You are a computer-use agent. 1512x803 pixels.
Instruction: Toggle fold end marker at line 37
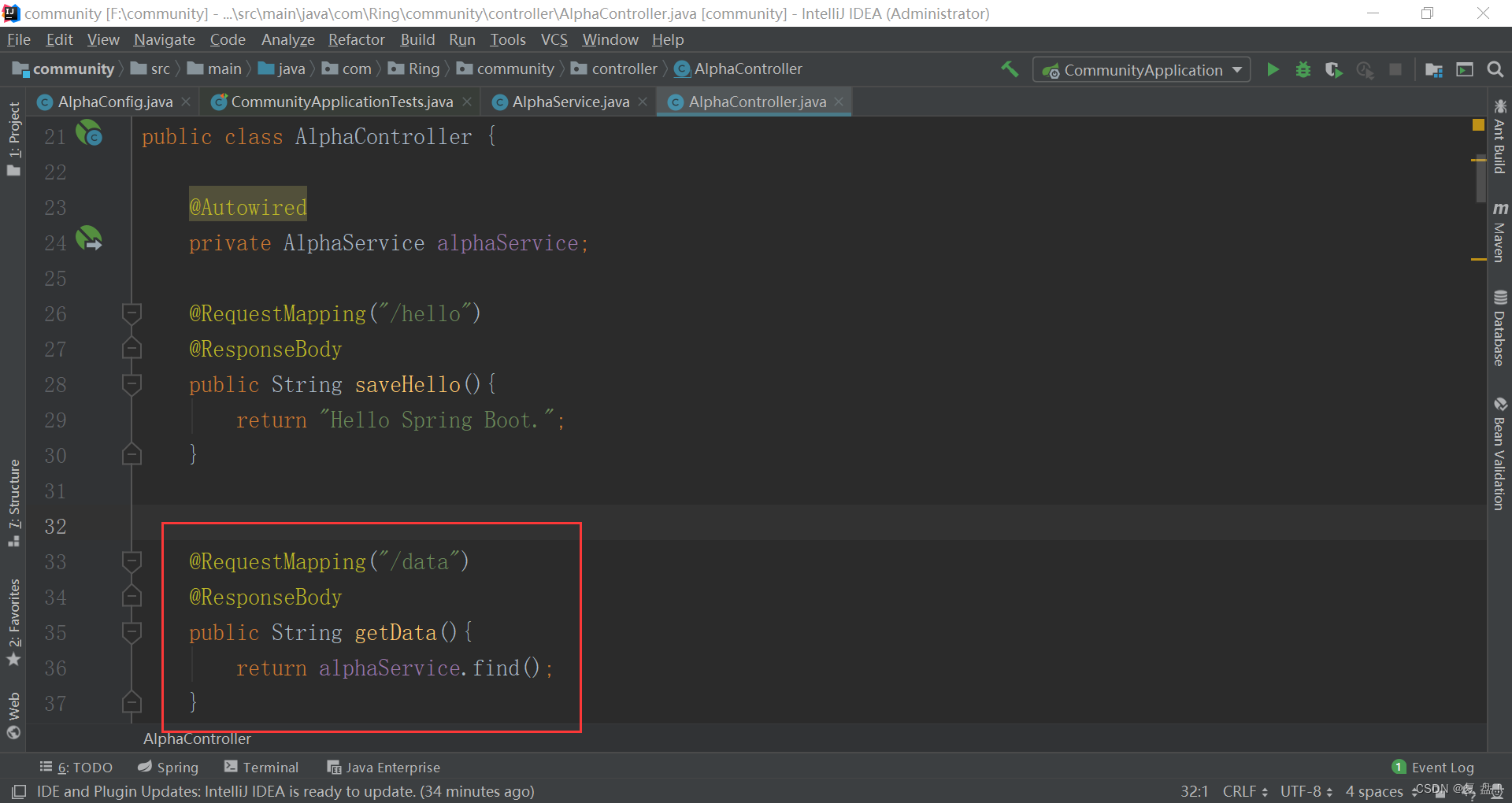[132, 702]
